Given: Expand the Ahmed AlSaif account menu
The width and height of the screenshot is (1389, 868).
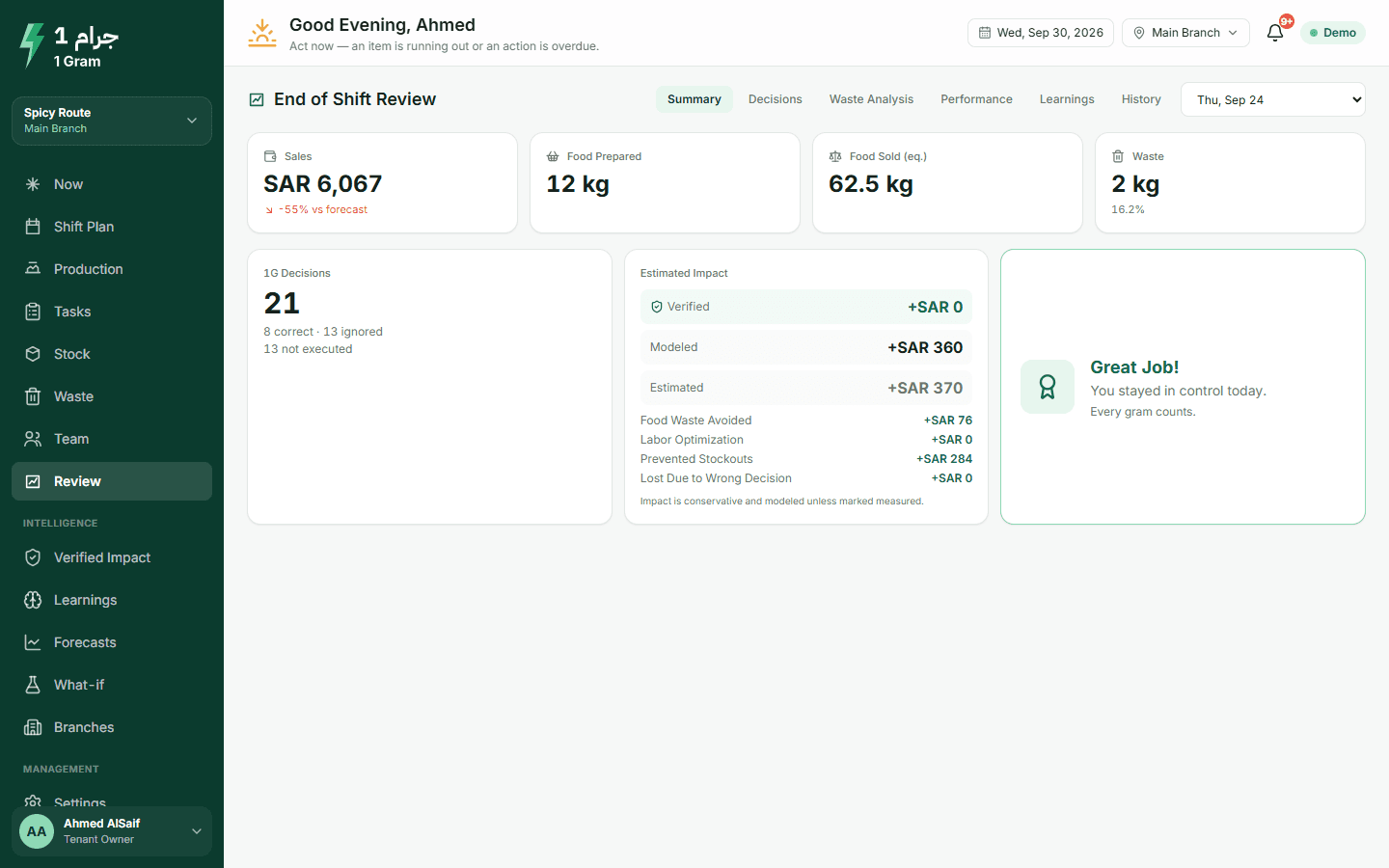Looking at the screenshot, I should coord(112,831).
